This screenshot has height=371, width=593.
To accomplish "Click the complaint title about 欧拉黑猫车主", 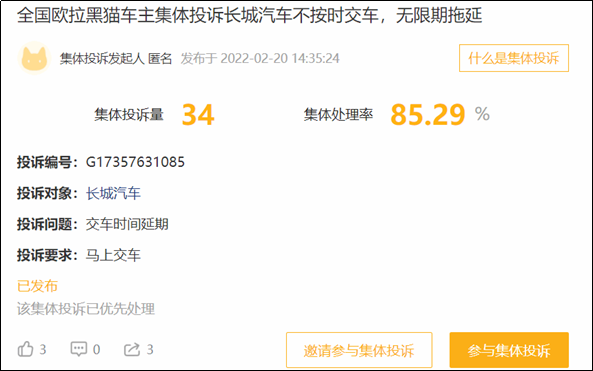I will click(x=250, y=16).
